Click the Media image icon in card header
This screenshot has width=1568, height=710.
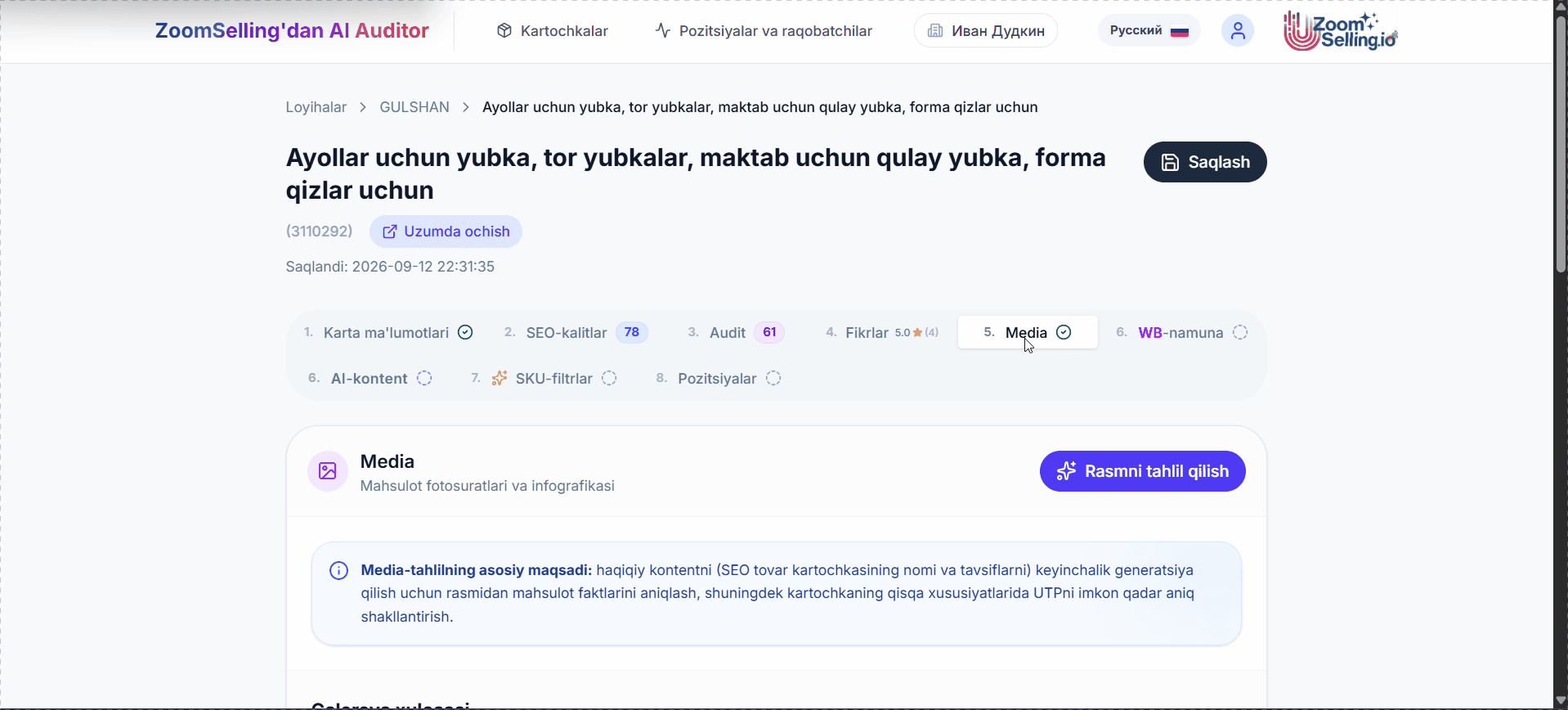[328, 471]
